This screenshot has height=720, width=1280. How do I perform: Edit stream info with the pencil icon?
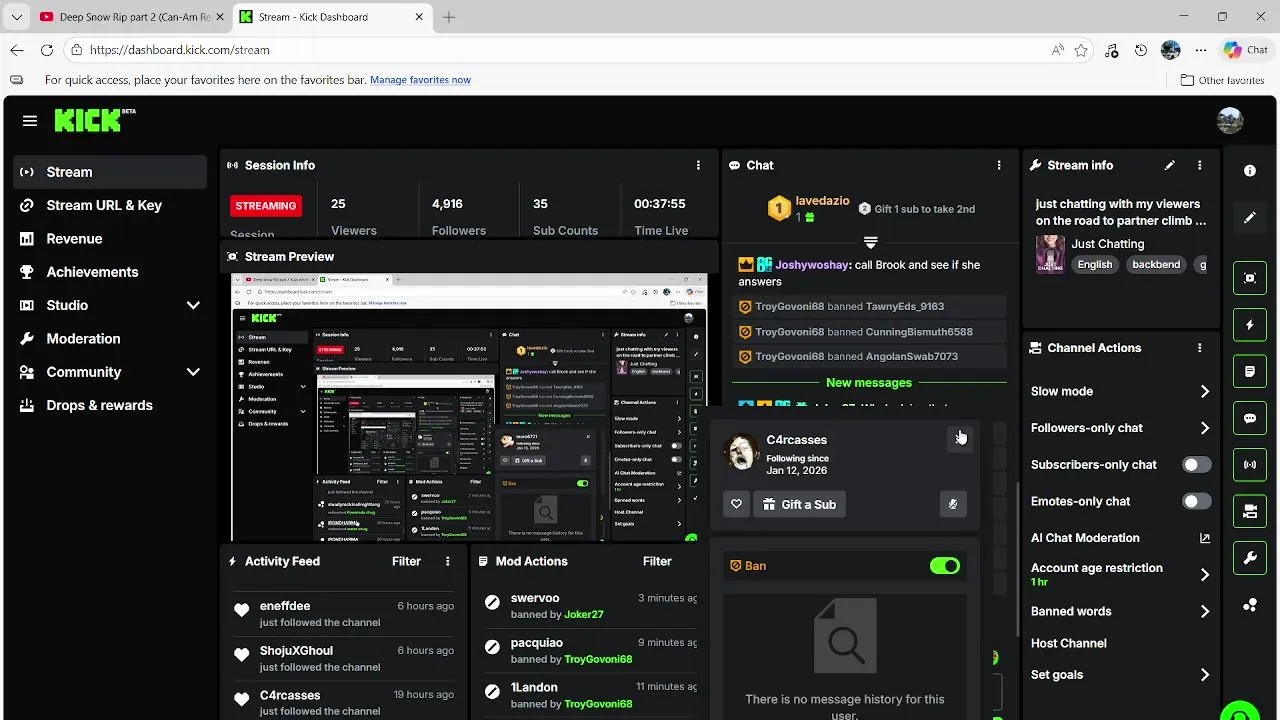(x=1169, y=165)
